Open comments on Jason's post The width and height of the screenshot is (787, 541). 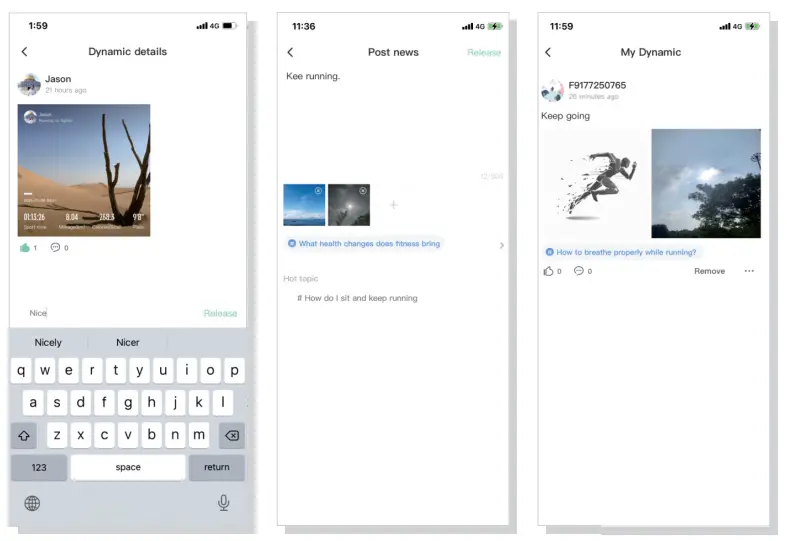click(x=55, y=247)
